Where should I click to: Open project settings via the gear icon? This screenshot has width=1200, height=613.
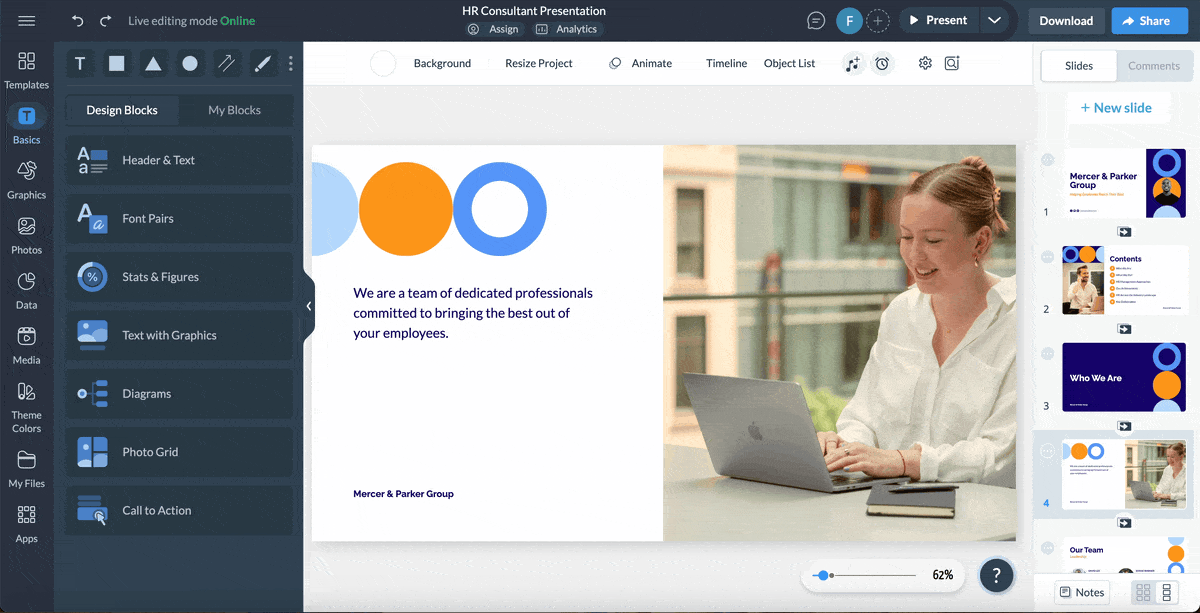pyautogui.click(x=924, y=63)
